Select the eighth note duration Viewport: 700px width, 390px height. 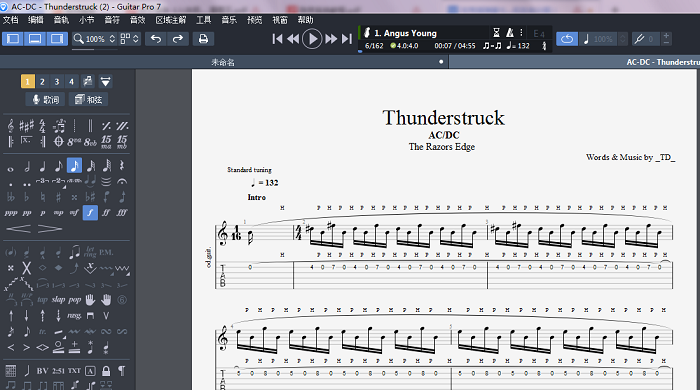click(58, 166)
